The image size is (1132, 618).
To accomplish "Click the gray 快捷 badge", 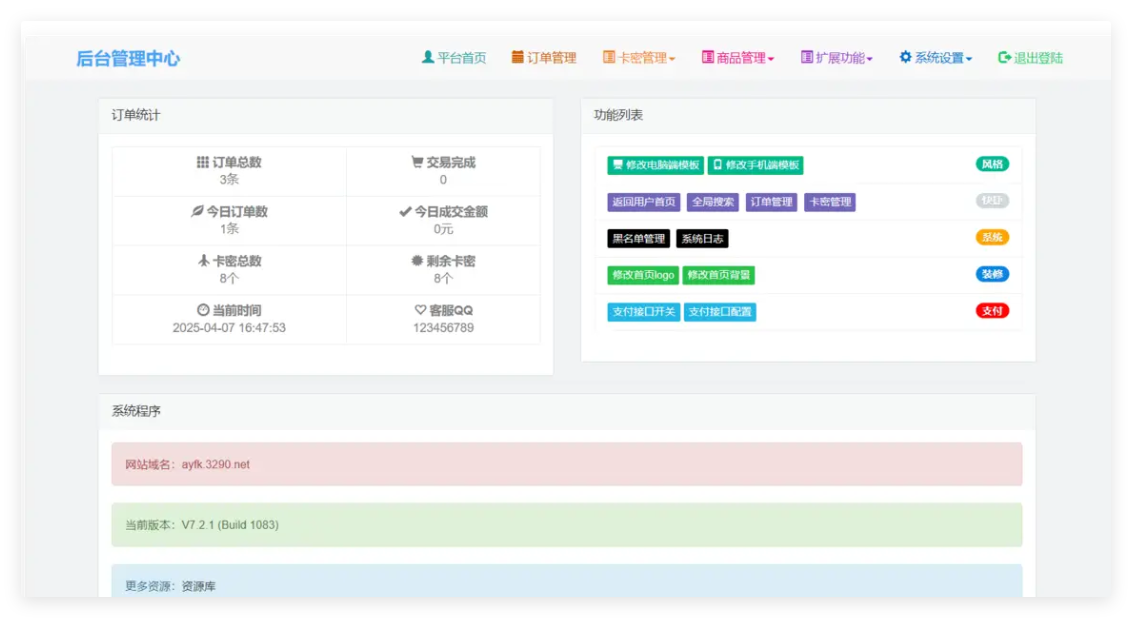I will click(992, 201).
